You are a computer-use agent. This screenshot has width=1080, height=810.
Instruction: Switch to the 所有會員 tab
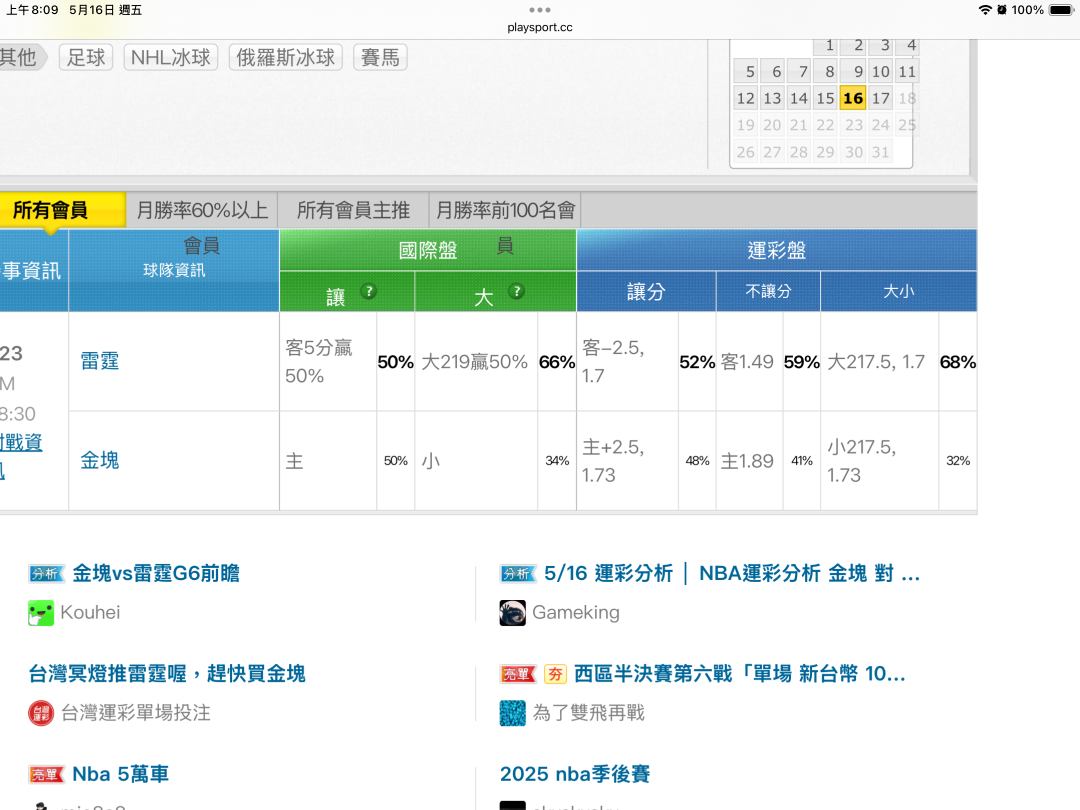coord(62,210)
